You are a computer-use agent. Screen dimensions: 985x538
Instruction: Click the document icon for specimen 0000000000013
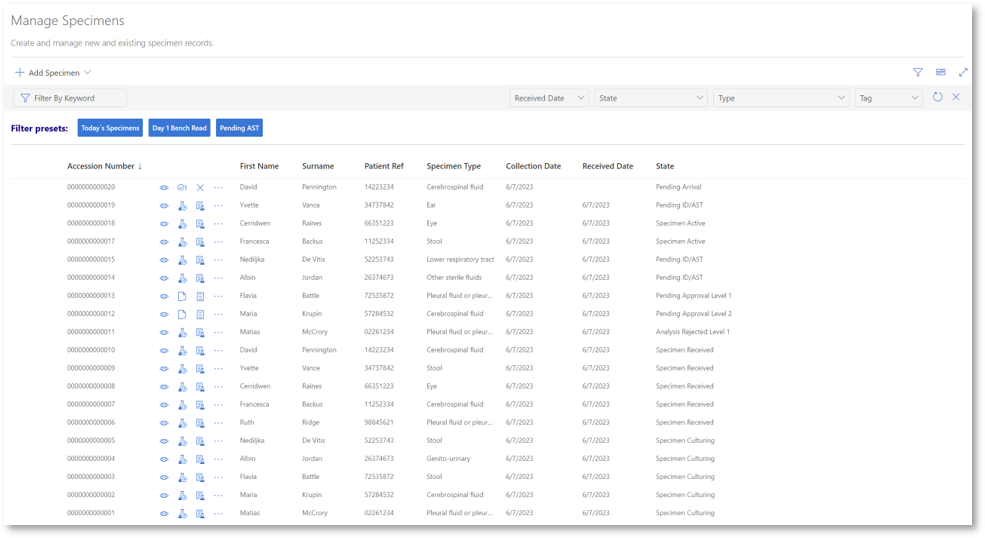coord(182,296)
